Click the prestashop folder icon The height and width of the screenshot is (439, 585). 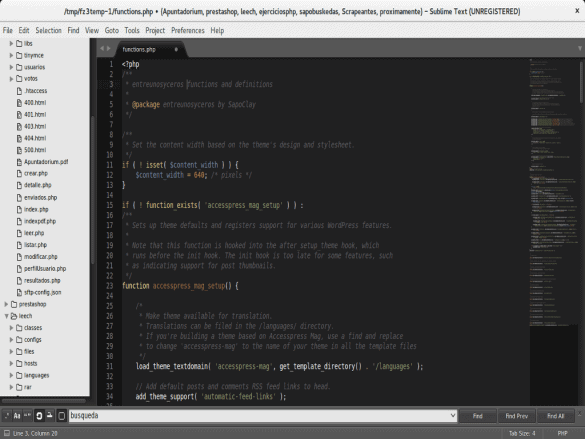coord(14,304)
